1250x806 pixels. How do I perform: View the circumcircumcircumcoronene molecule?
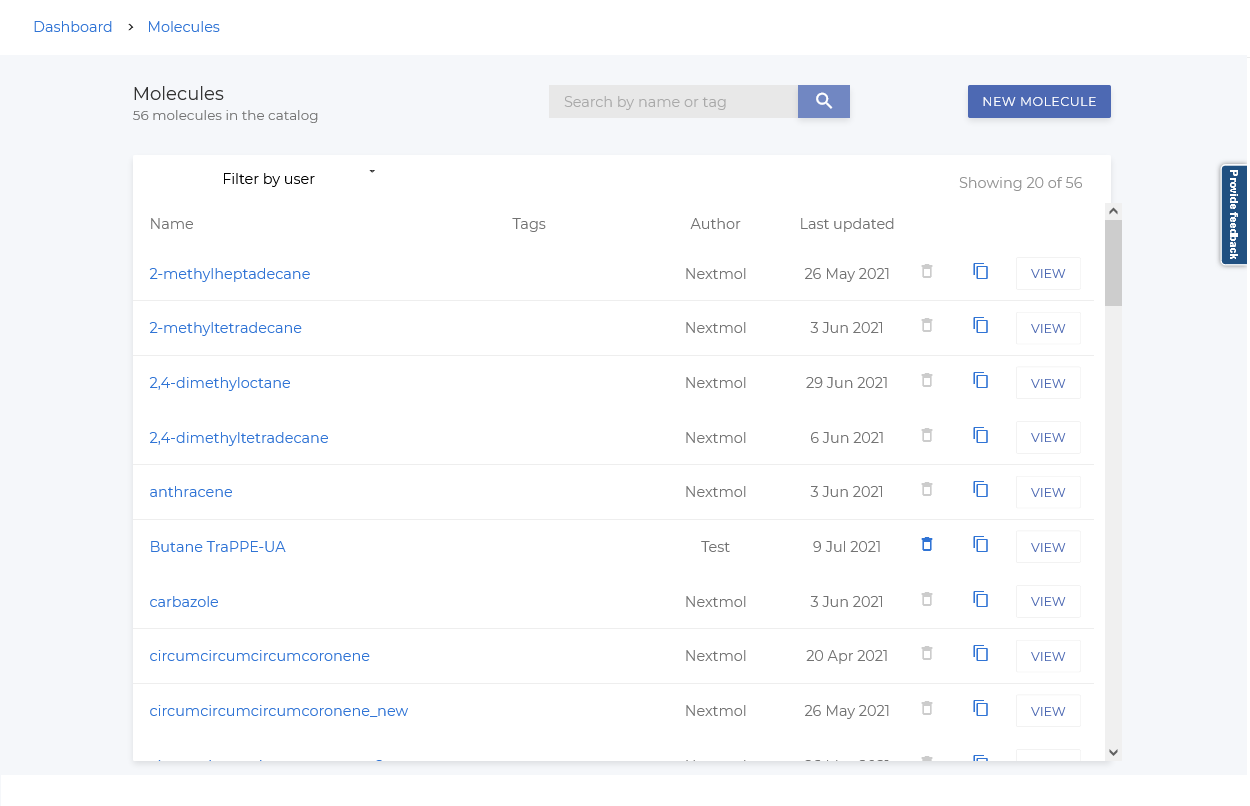pos(1048,656)
